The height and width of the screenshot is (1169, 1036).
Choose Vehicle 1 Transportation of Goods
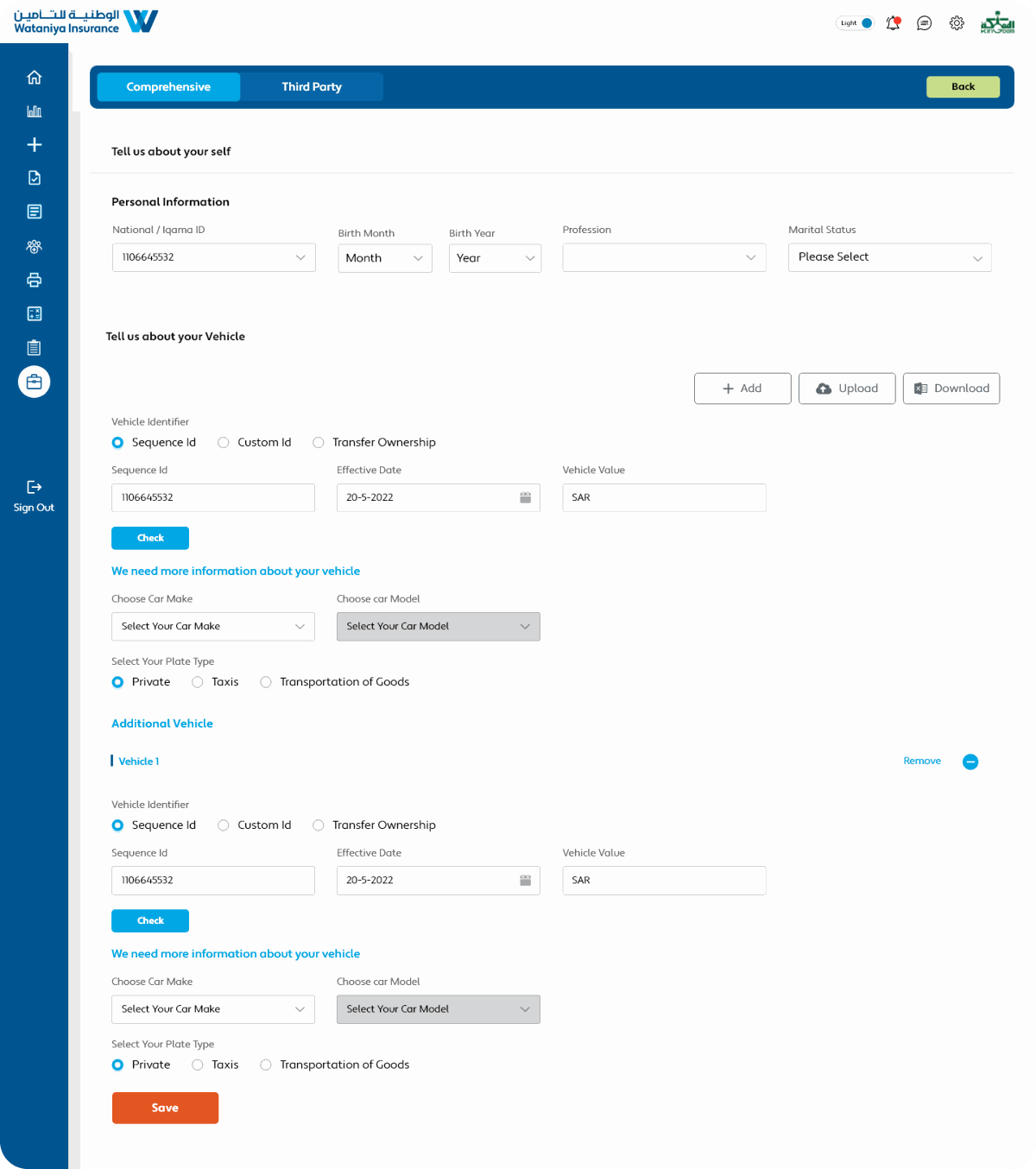[x=265, y=1065]
